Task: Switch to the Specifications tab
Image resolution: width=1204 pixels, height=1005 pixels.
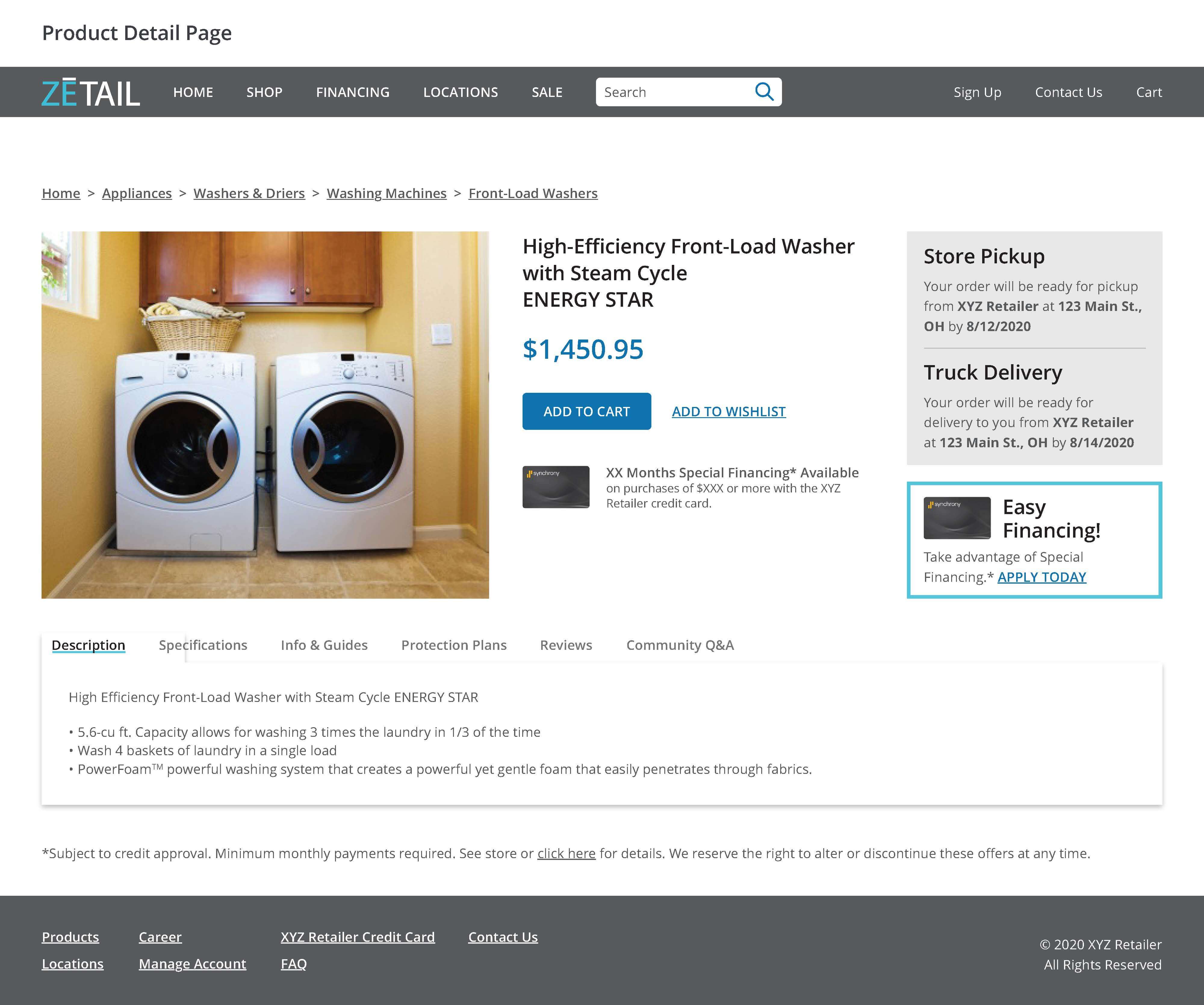Action: pyautogui.click(x=203, y=645)
